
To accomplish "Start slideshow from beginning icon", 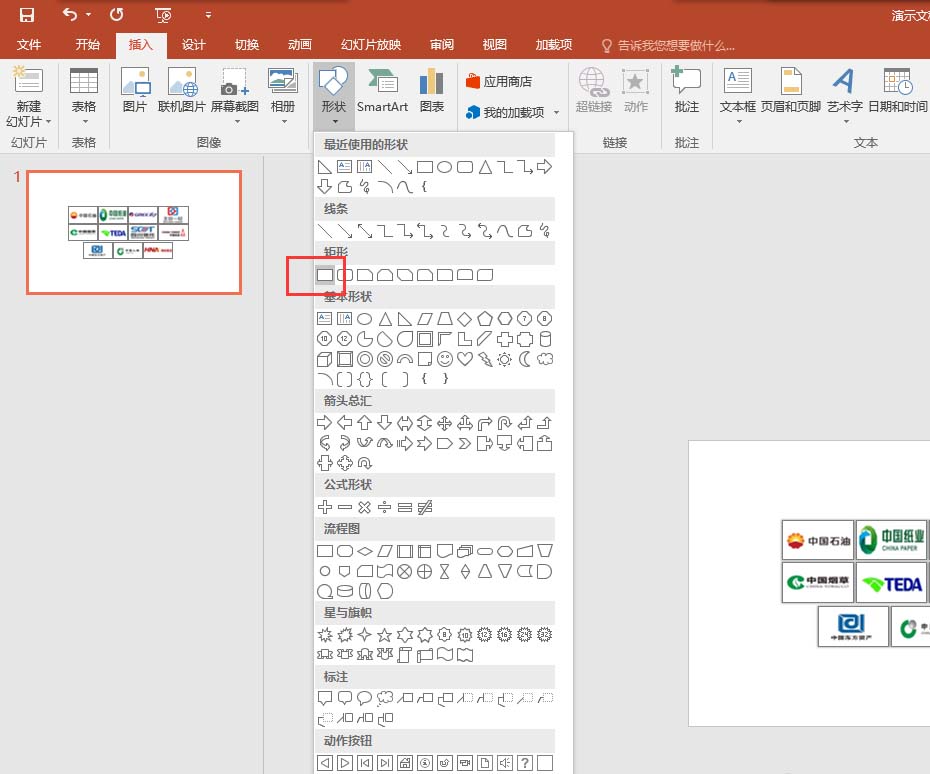I will [163, 15].
